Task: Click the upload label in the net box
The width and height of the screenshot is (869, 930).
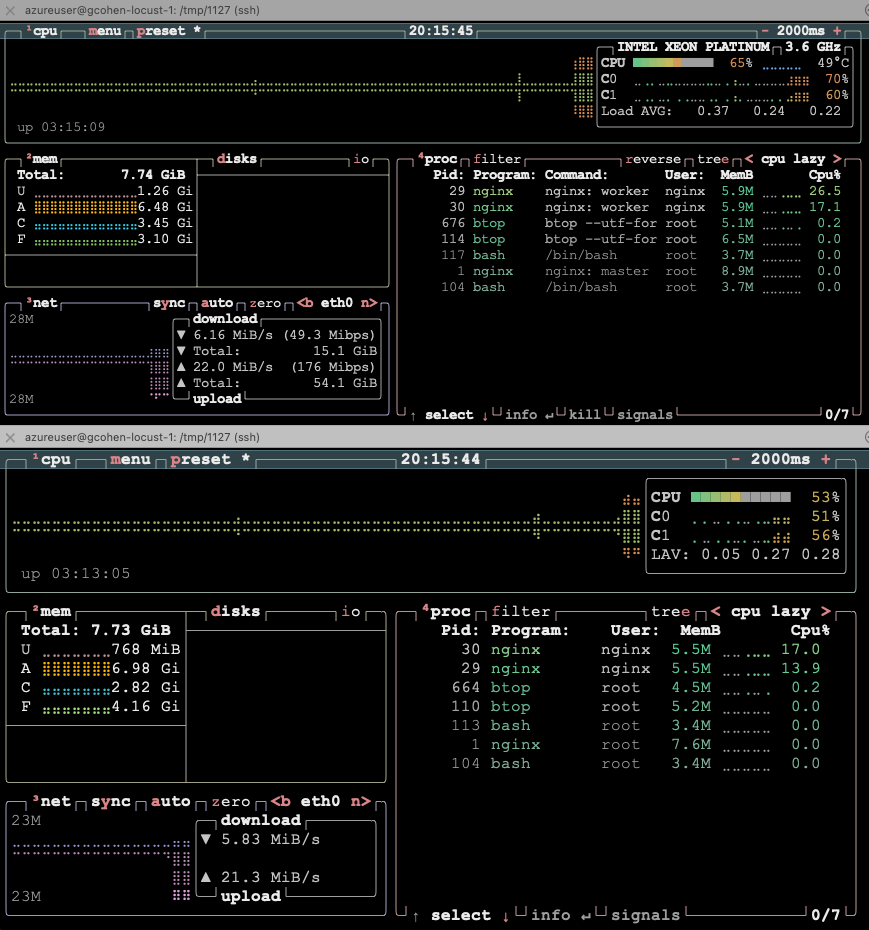Action: pos(219,398)
